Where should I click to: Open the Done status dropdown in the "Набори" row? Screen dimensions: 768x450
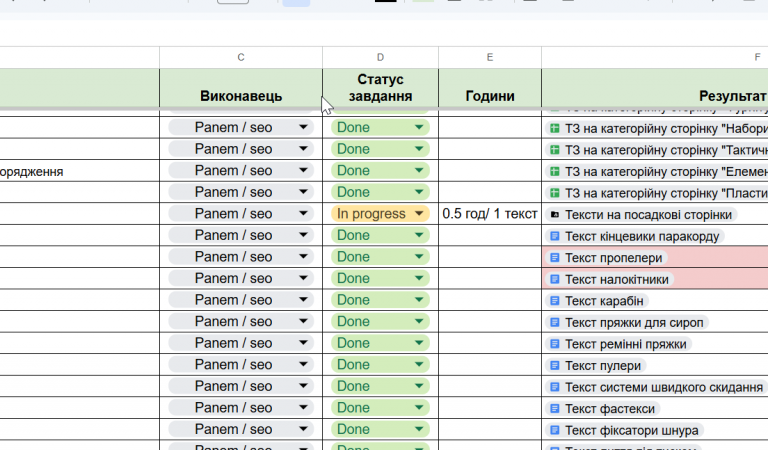click(380, 127)
